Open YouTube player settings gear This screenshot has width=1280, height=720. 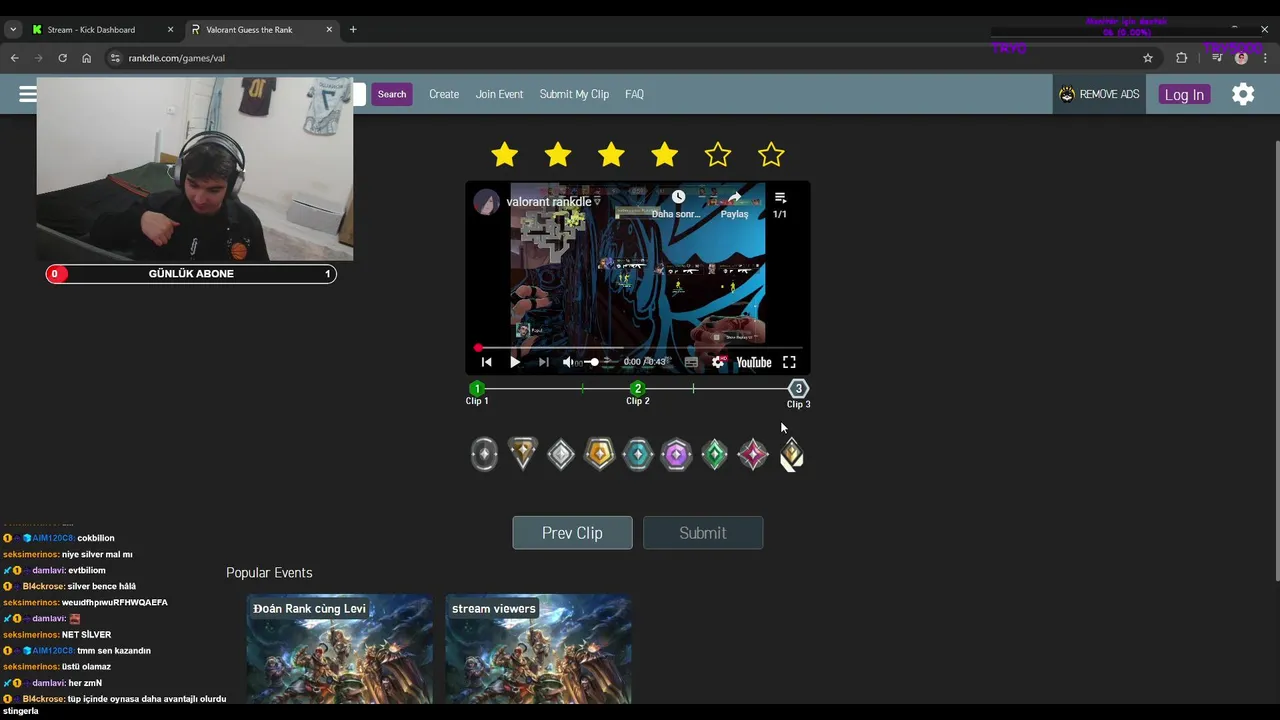(x=718, y=362)
